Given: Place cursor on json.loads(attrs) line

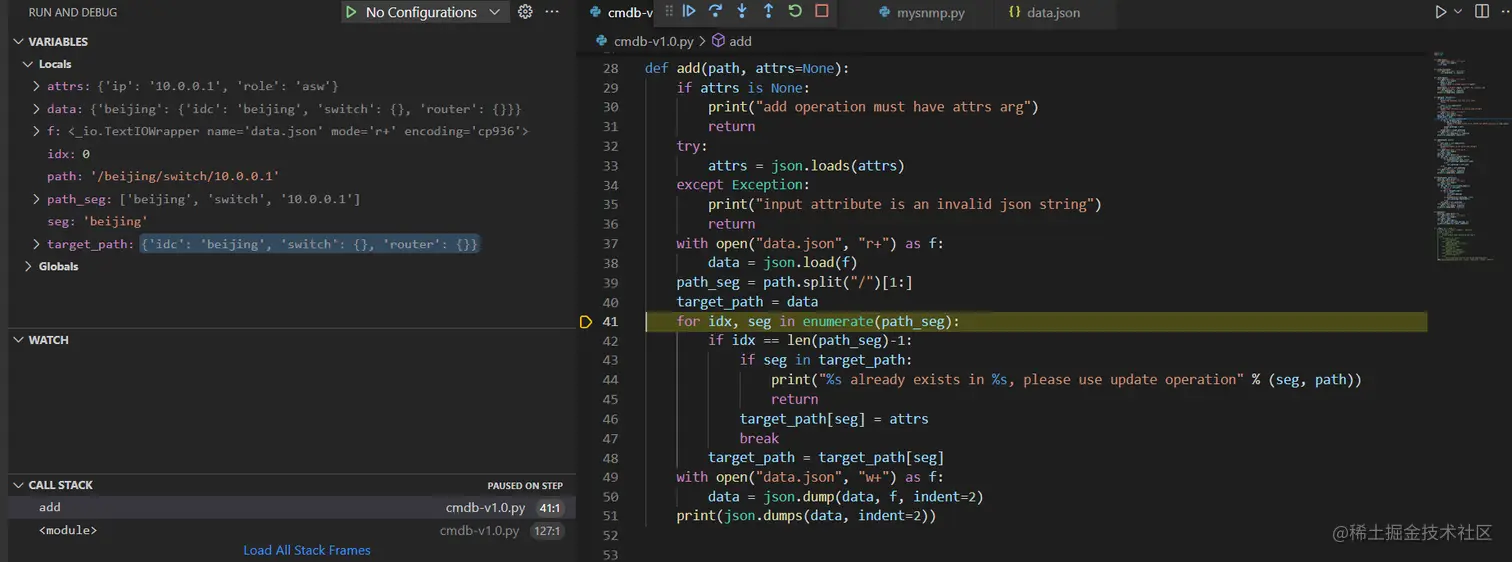Looking at the screenshot, I should [806, 166].
